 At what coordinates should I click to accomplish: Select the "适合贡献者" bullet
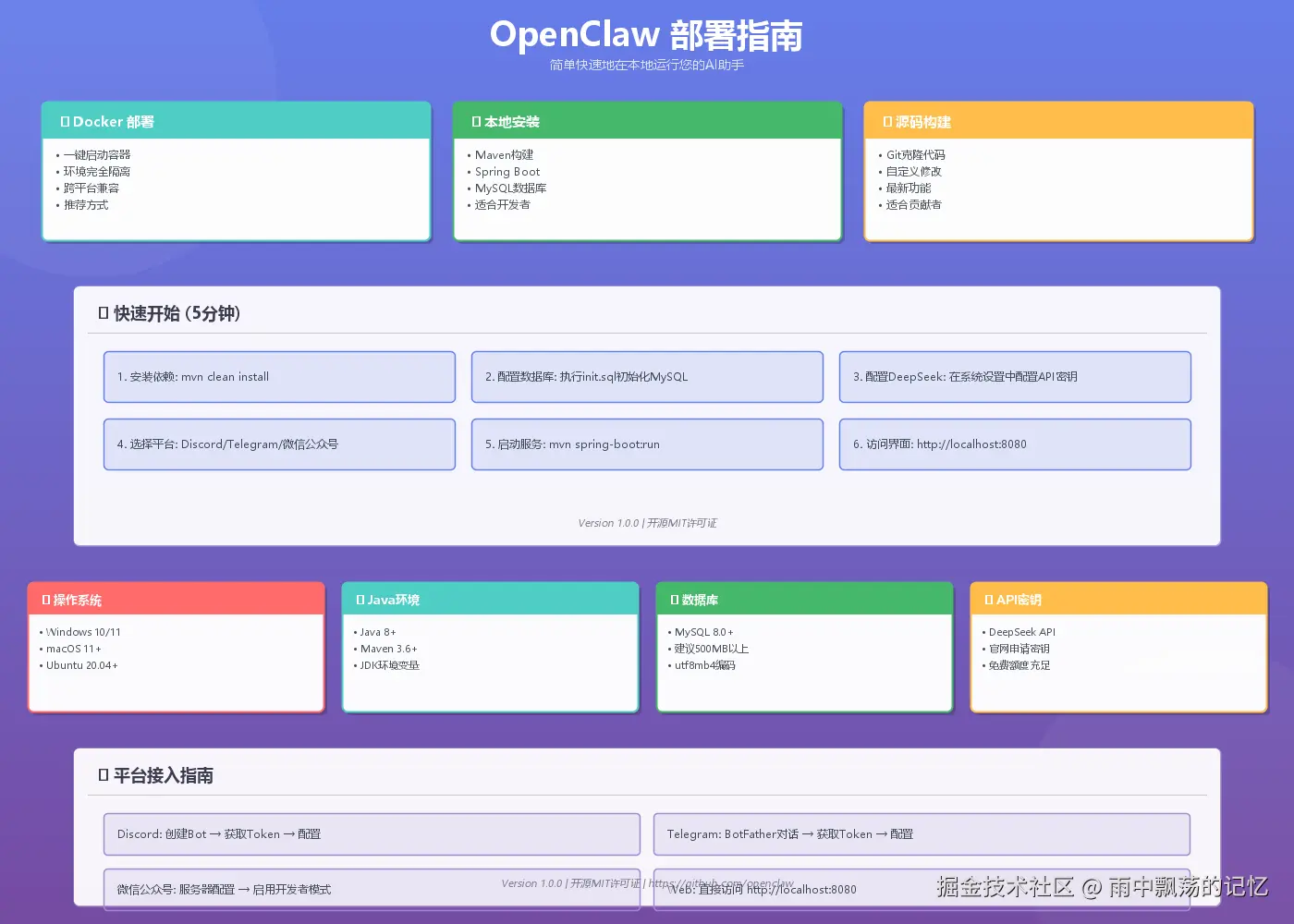[x=909, y=205]
